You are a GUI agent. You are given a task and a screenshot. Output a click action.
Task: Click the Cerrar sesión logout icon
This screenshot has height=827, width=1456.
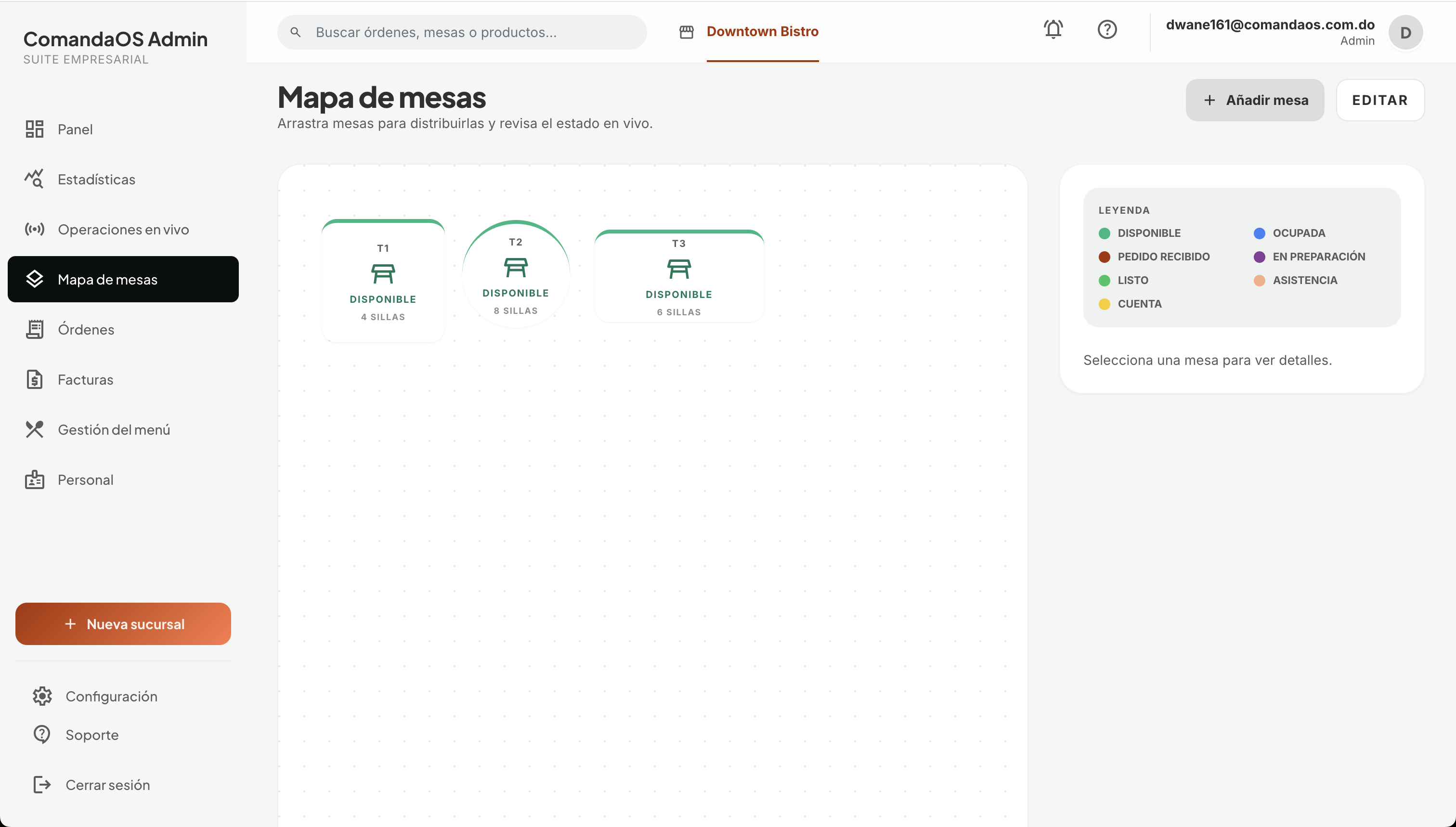coord(42,785)
